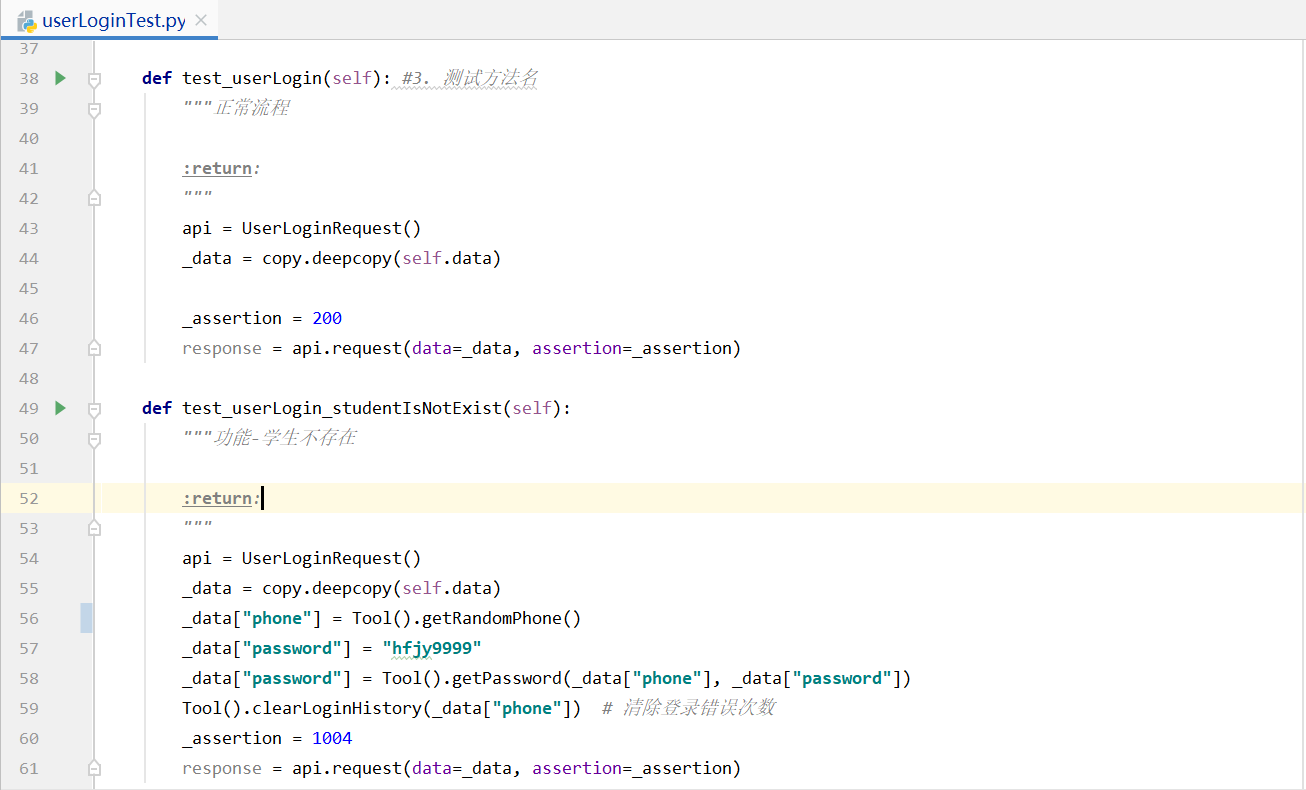The height and width of the screenshot is (790, 1306).
Task: Click line number 52 in gutter
Action: [x=28, y=498]
